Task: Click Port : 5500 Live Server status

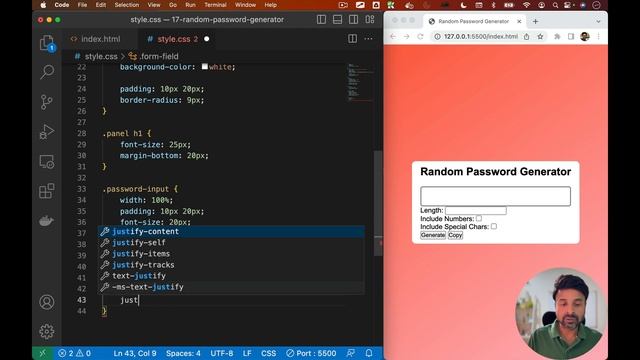Action: click(311, 353)
